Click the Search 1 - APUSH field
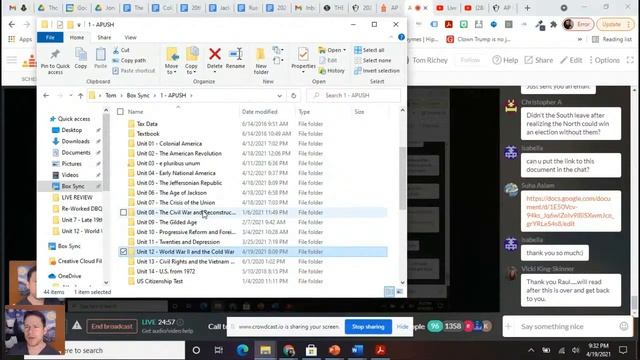Image resolution: width=640 pixels, height=360 pixels. (353, 96)
